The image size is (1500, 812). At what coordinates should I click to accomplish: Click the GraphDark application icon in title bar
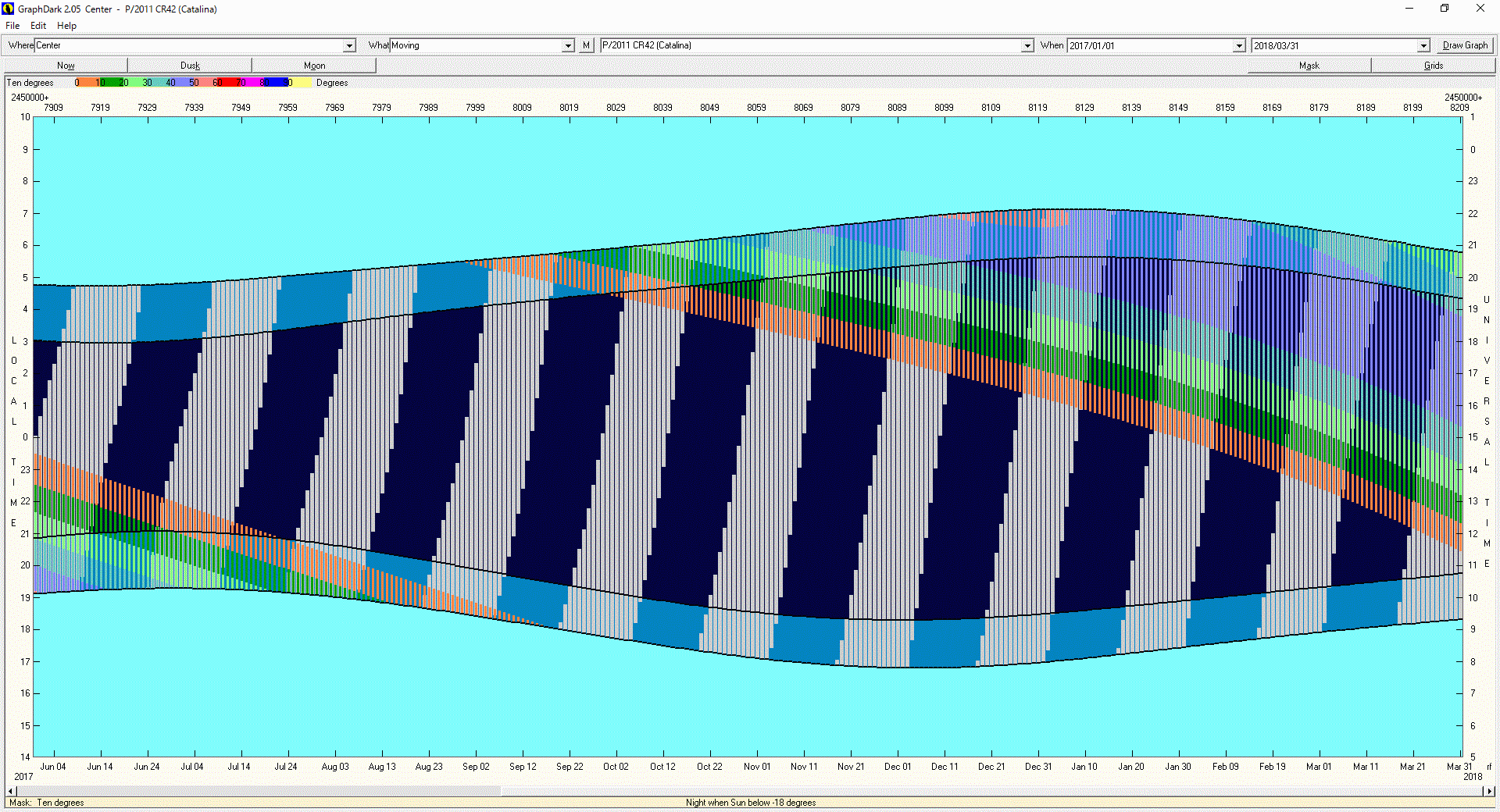(x=9, y=9)
